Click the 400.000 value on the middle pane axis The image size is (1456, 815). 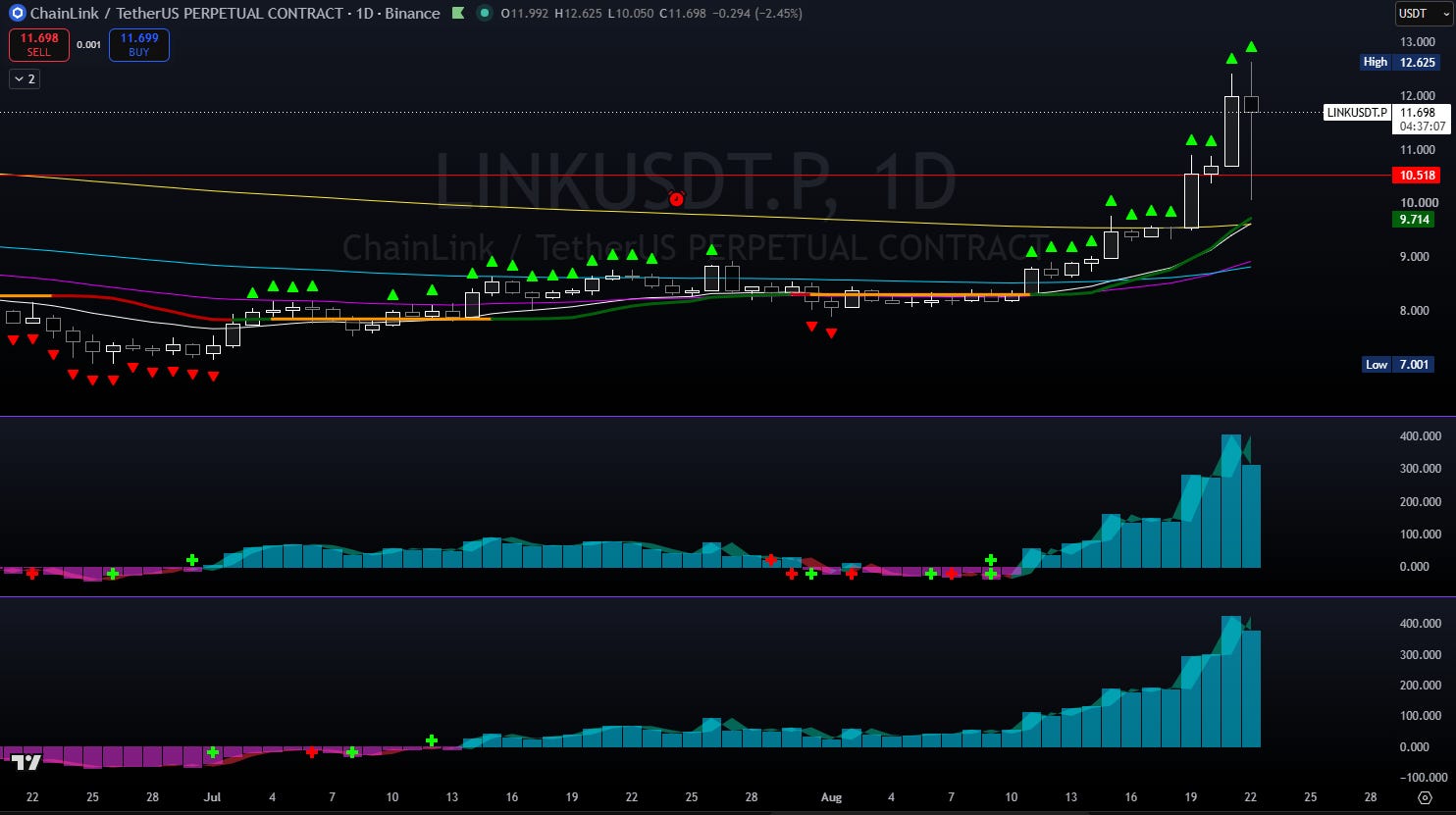click(x=1421, y=436)
